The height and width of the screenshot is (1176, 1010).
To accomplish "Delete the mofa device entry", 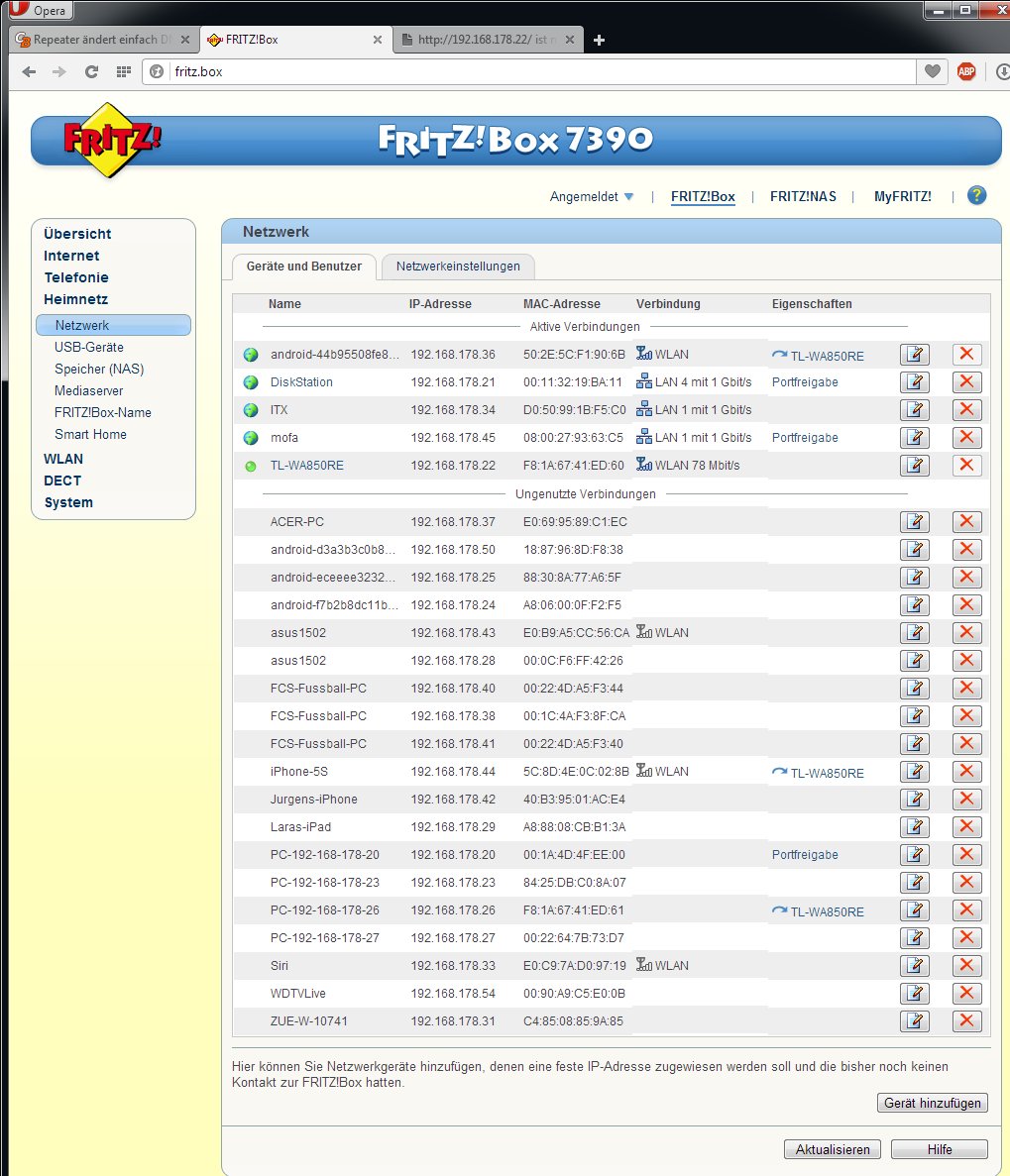I will click(x=966, y=437).
